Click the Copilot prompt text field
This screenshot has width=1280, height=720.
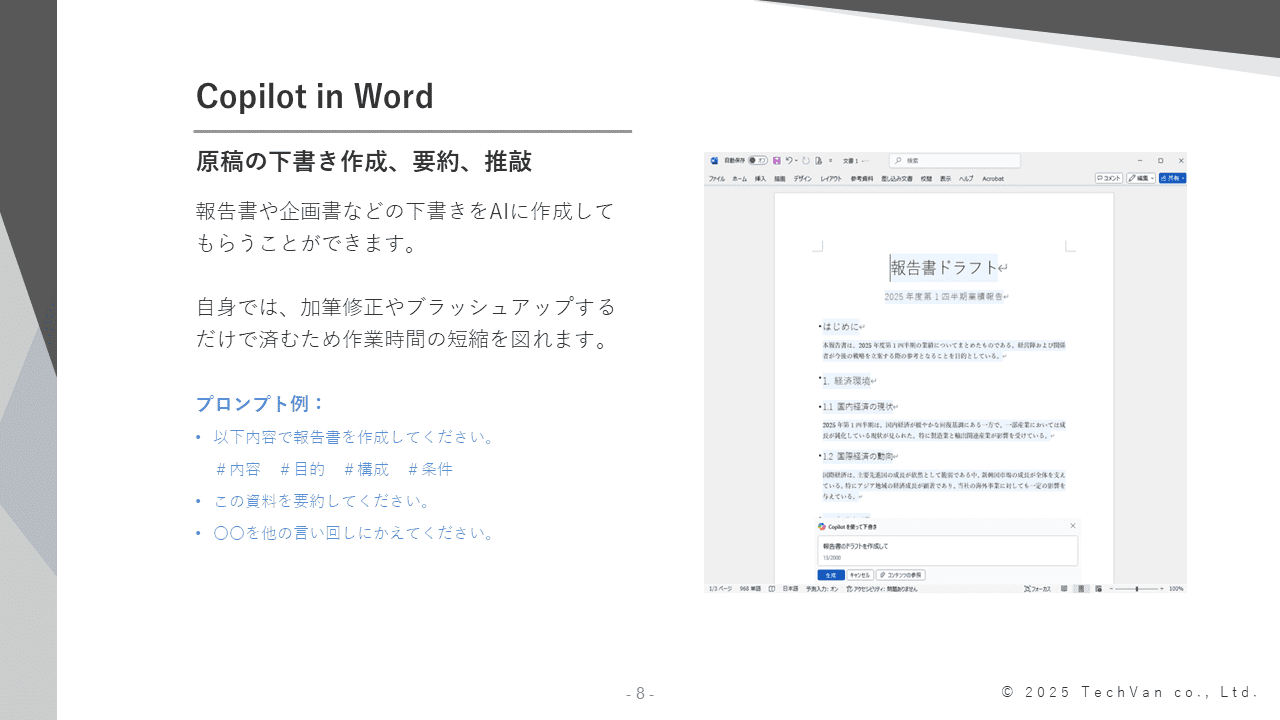947,550
